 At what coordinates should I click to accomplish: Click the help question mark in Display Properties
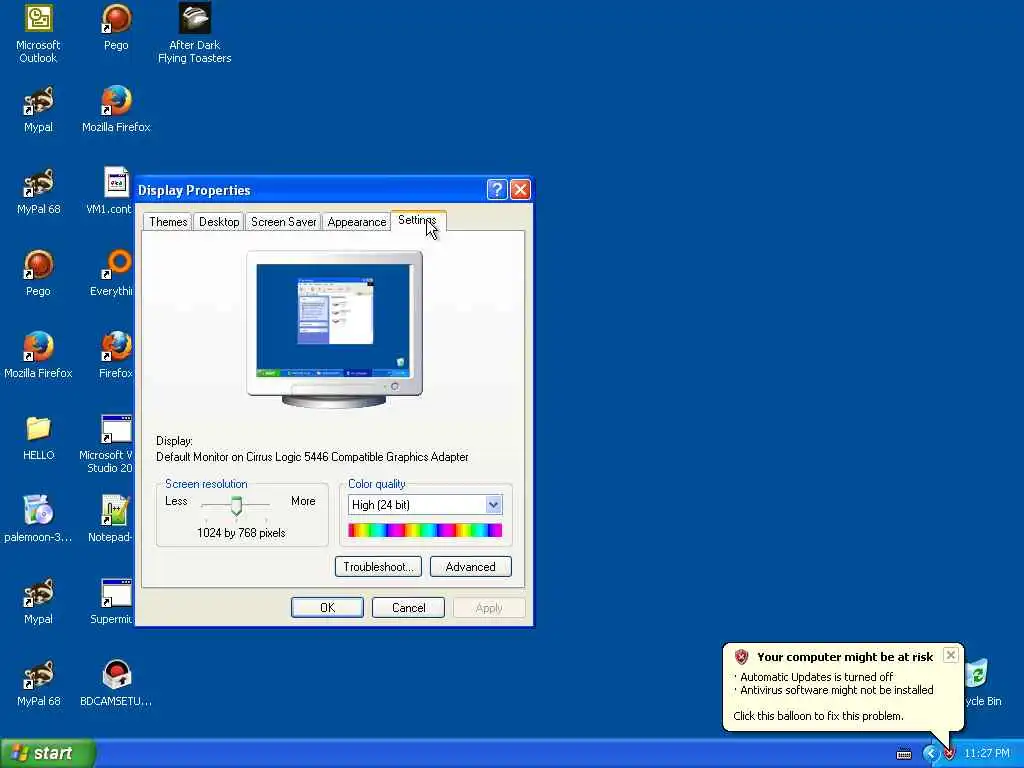click(496, 189)
